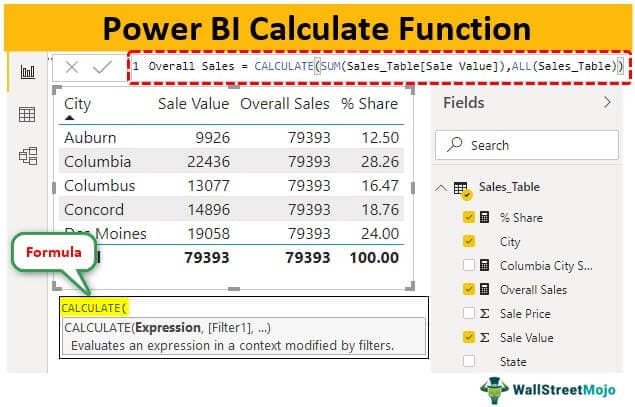Uncheck the % Share field checkbox

coord(469,217)
